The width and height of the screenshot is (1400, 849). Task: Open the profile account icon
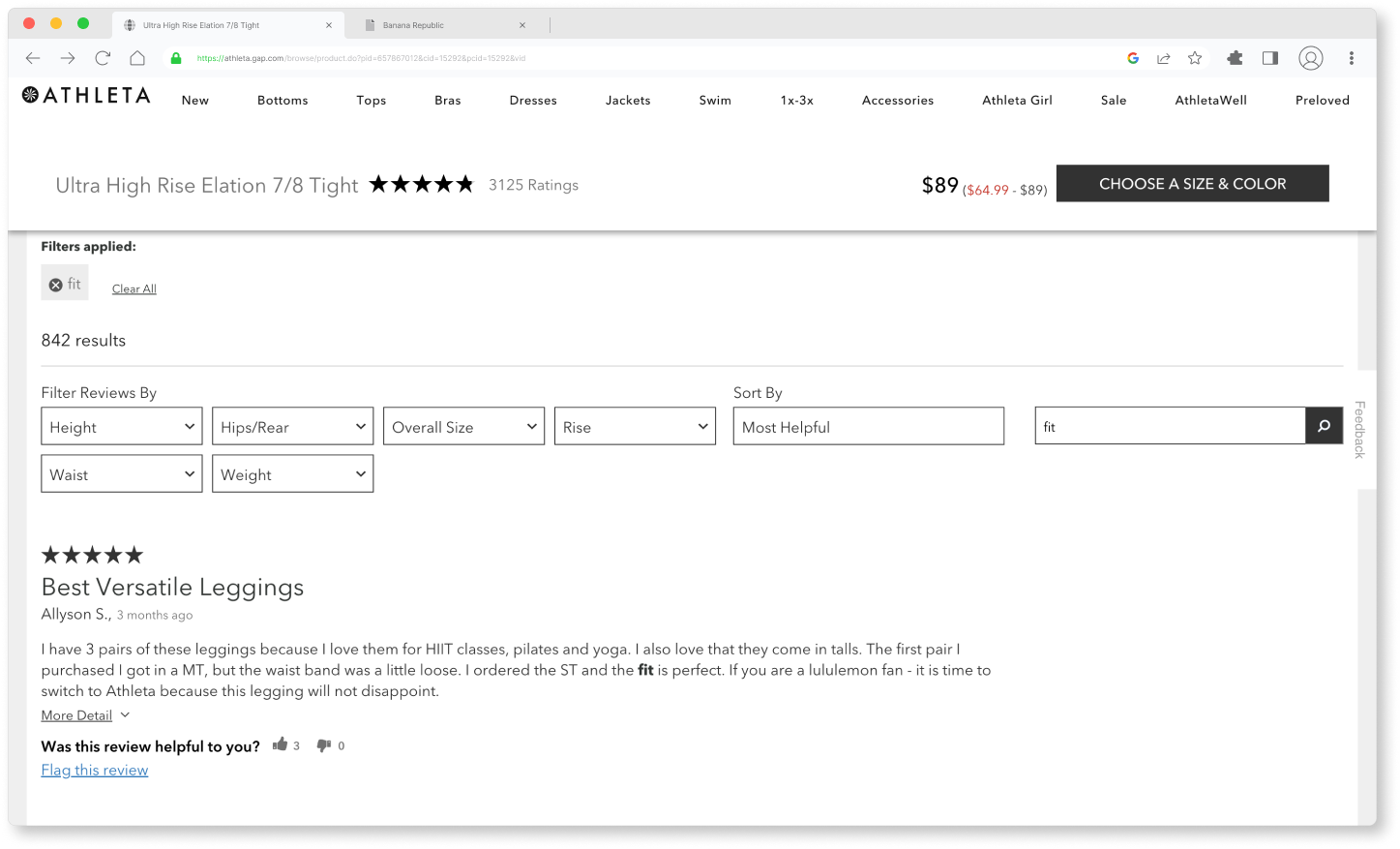click(x=1311, y=58)
